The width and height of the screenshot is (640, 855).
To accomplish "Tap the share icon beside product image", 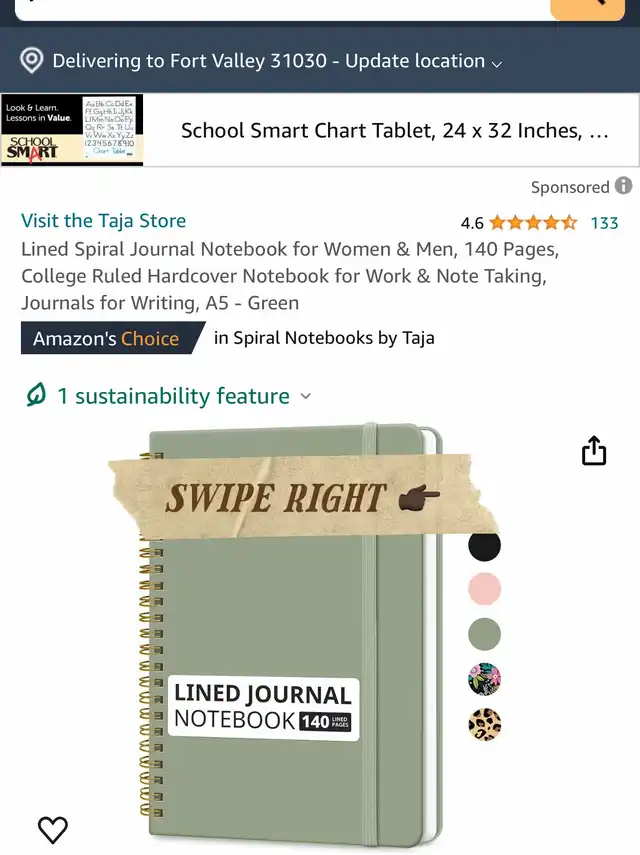I will (x=594, y=450).
